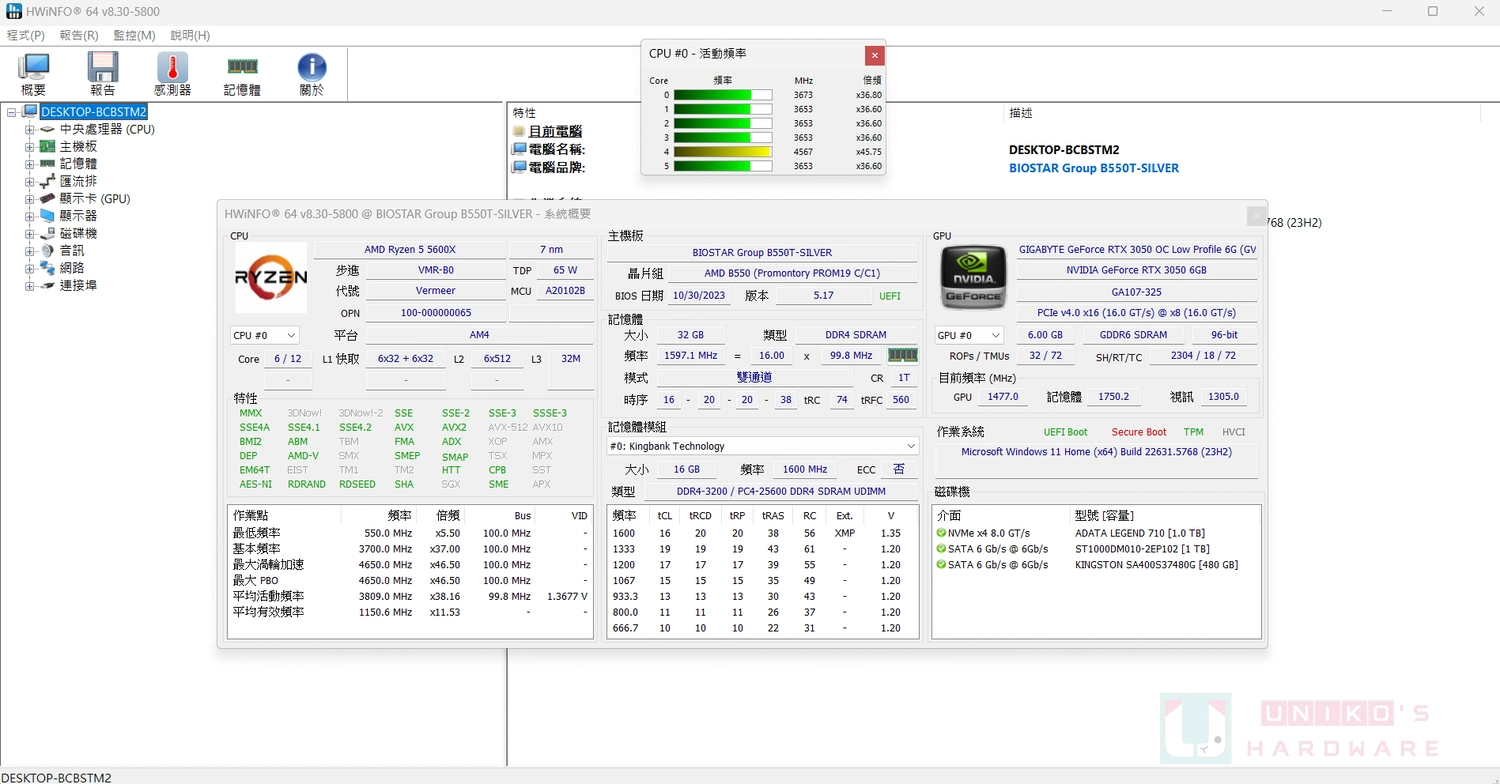Open the 說明(H) menu

[190, 35]
